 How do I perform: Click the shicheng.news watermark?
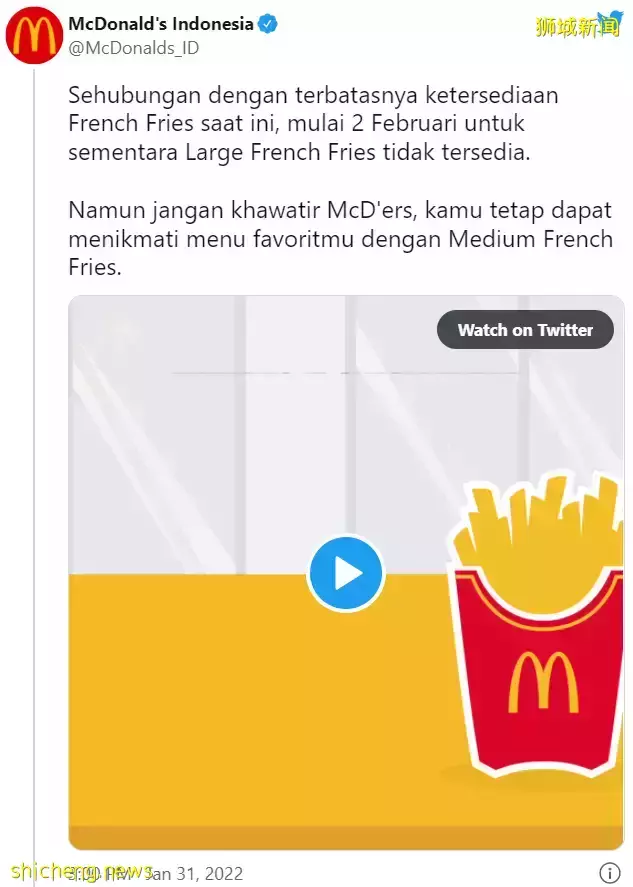pyautogui.click(x=82, y=871)
